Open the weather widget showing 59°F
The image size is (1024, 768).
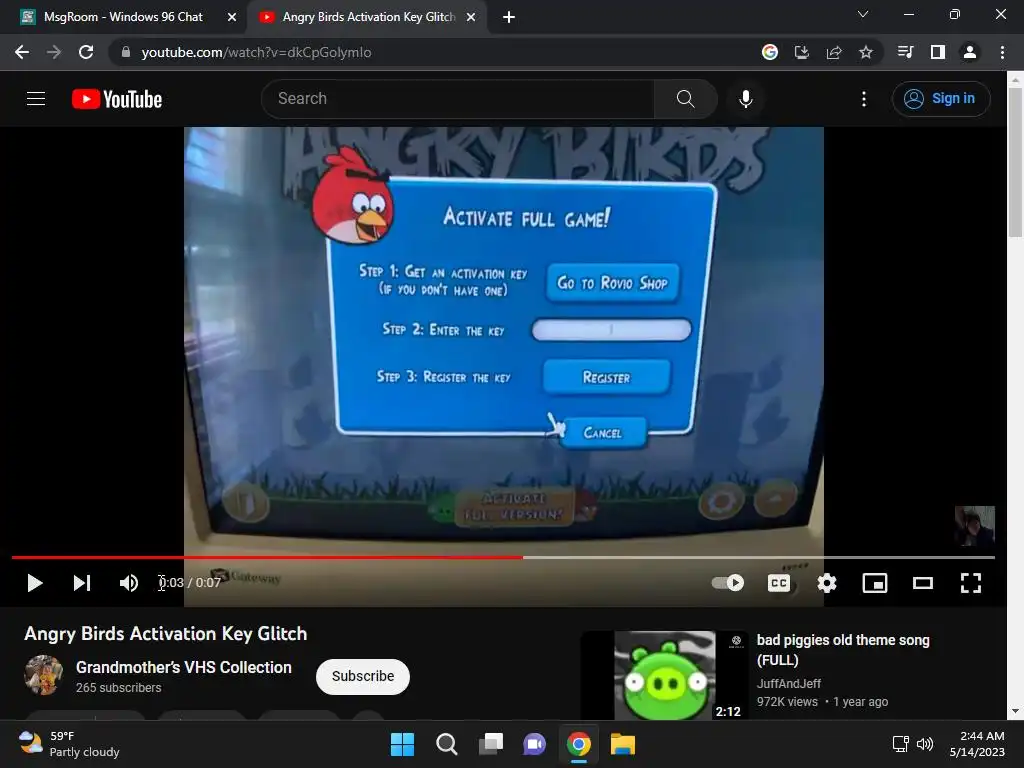coord(69,744)
